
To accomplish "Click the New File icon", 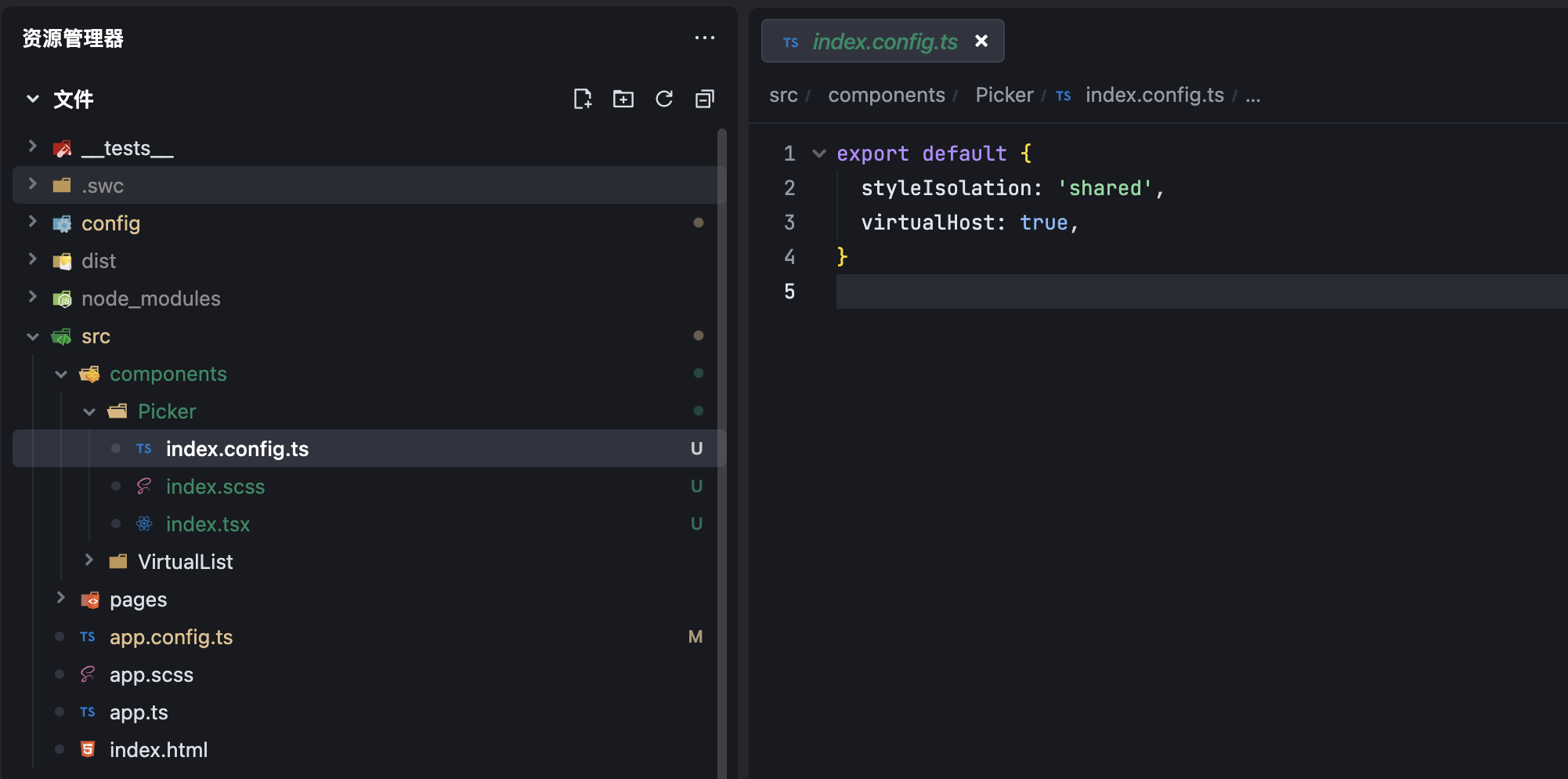I will (582, 99).
